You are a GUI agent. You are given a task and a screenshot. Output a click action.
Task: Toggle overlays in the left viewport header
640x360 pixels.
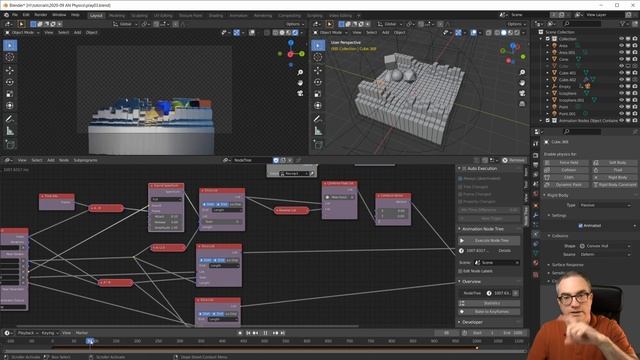(252, 33)
